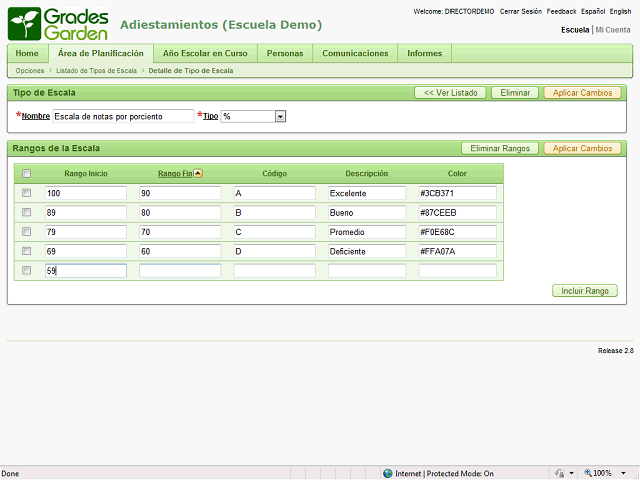Click the Eliminar Rangos button

(x=500, y=148)
